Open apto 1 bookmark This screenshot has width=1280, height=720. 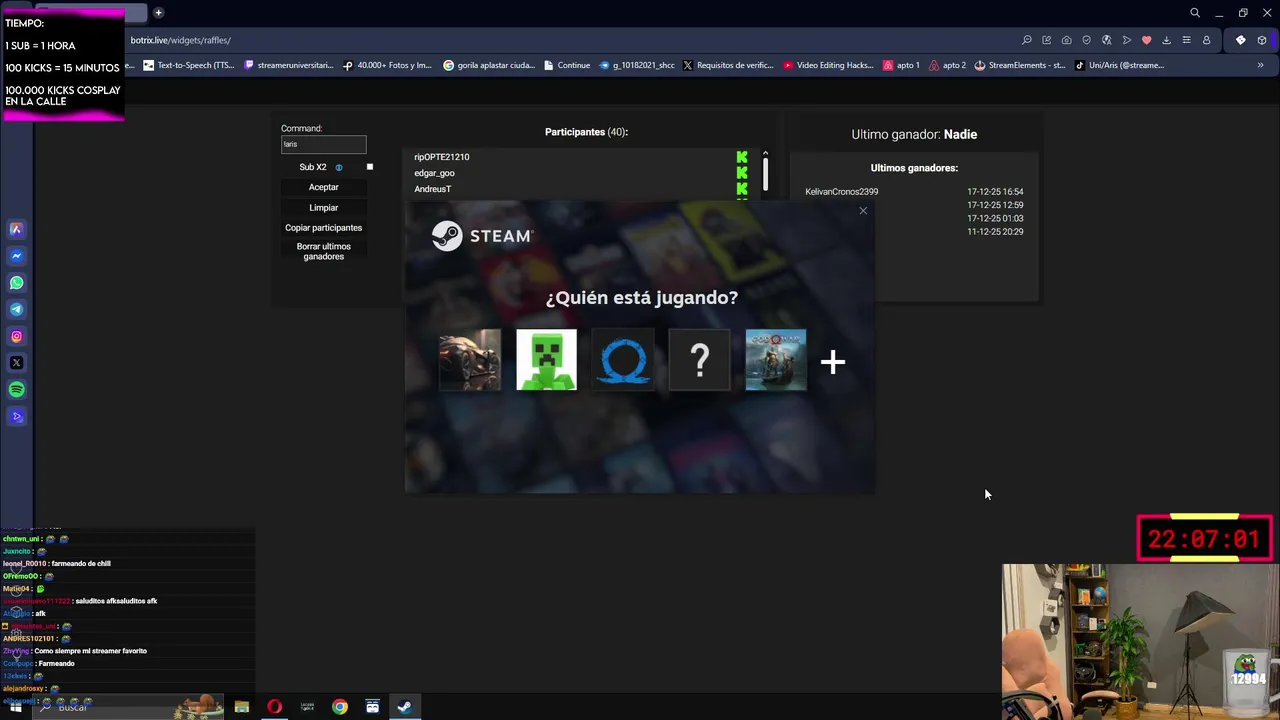pos(901,65)
